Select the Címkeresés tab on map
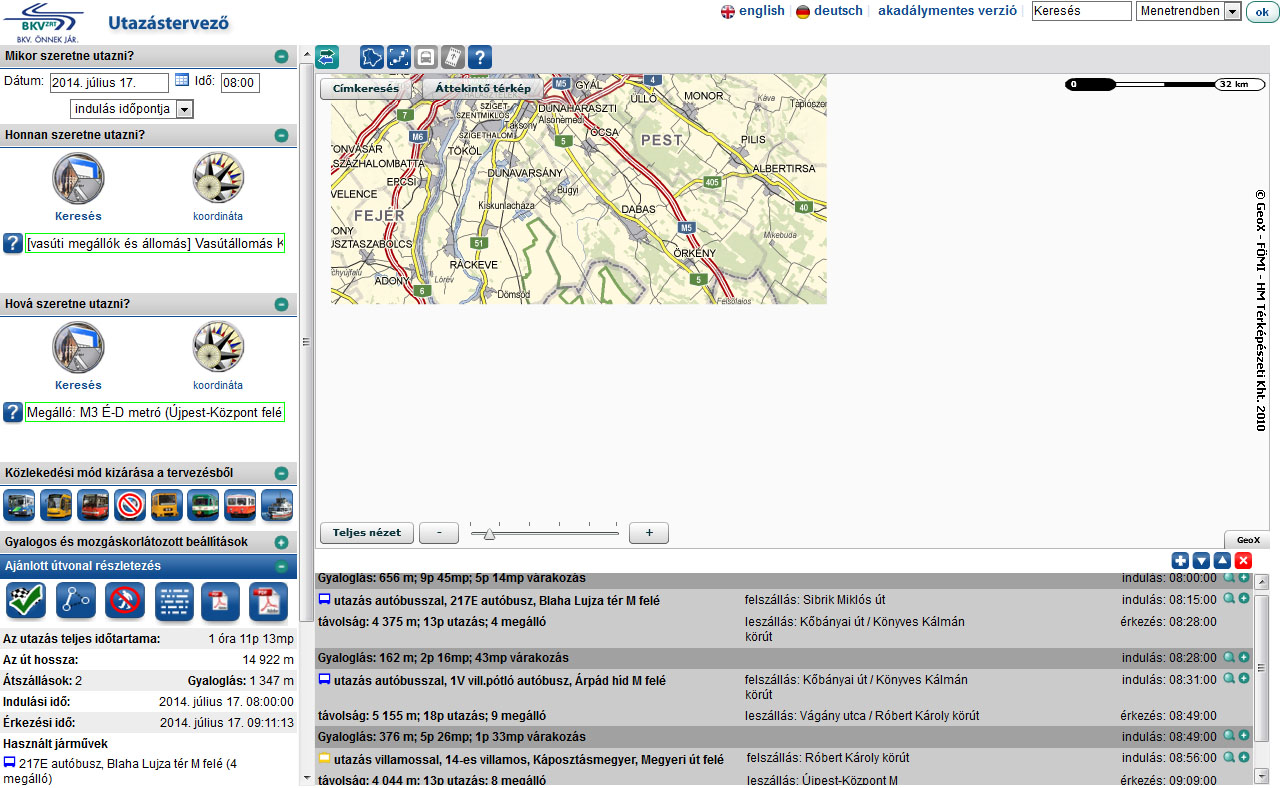1280x788 pixels. pyautogui.click(x=366, y=88)
